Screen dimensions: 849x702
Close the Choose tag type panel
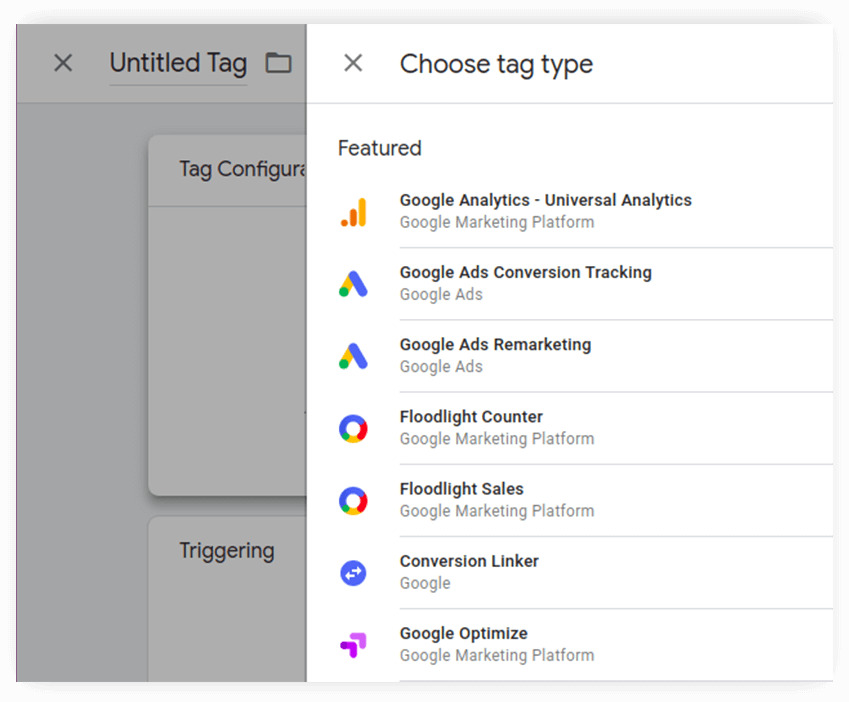pos(353,63)
